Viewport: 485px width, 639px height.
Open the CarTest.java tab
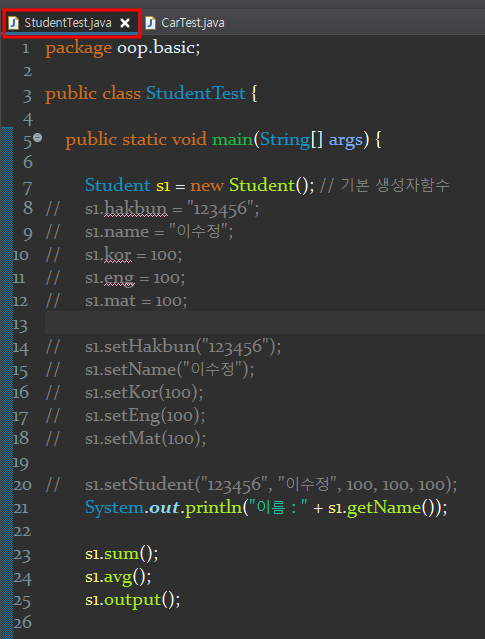tap(192, 23)
